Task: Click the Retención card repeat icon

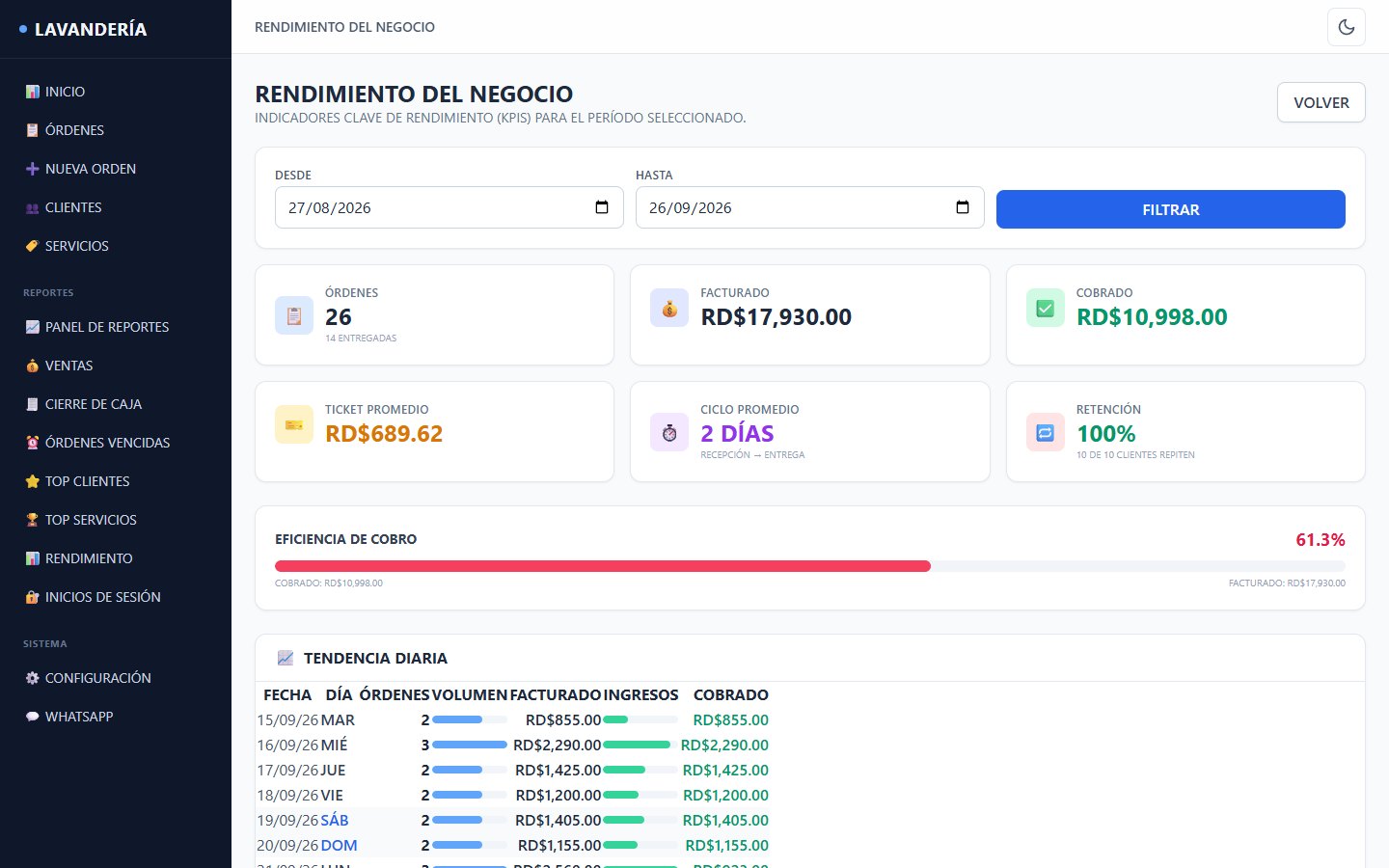Action: click(x=1046, y=432)
